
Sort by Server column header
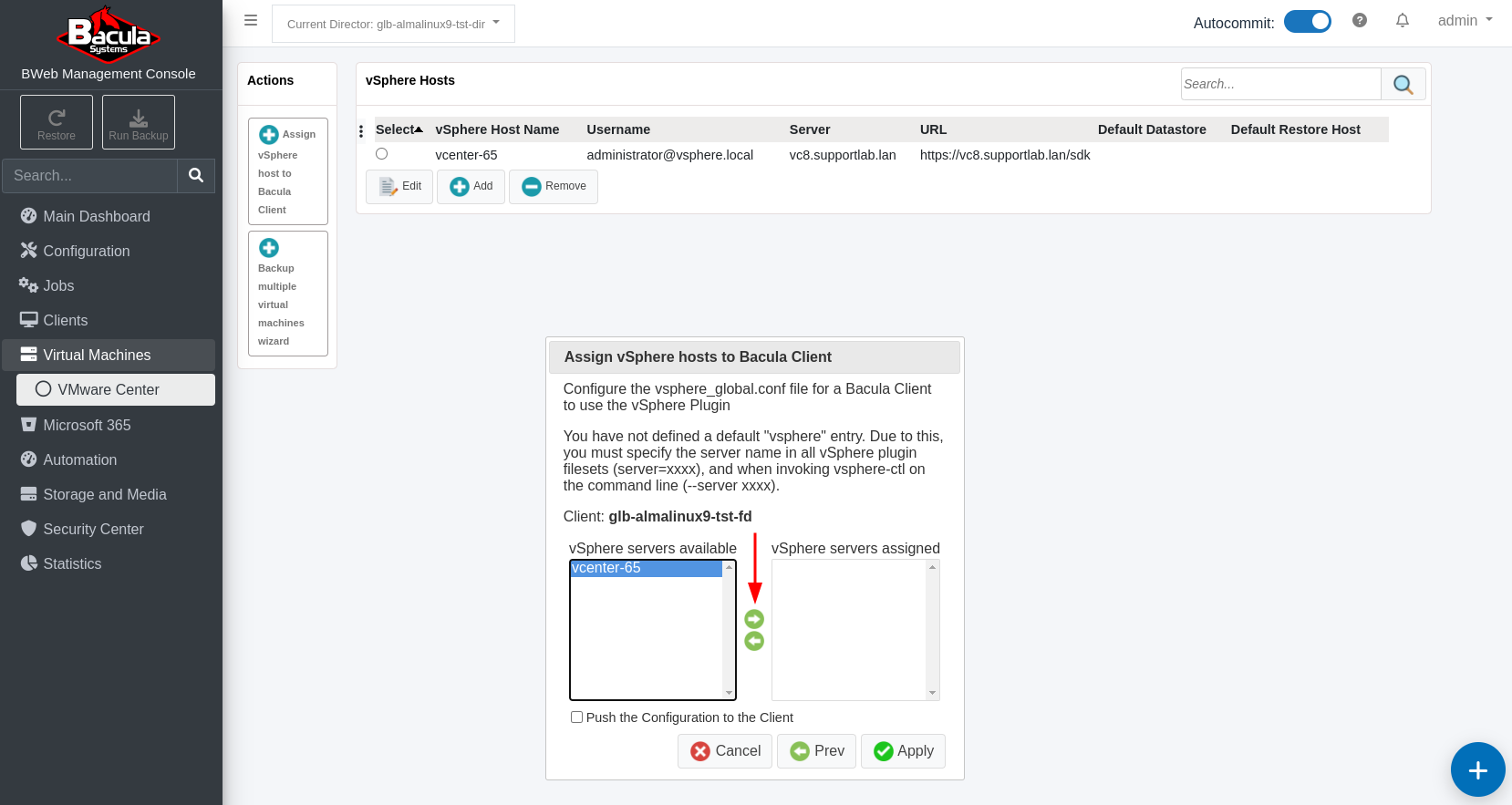810,129
